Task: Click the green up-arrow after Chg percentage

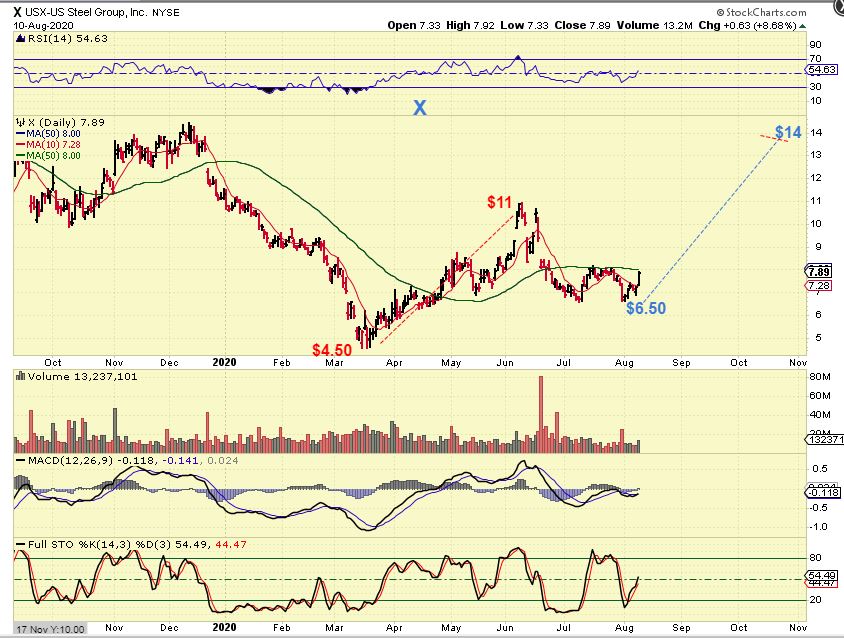Action: click(x=803, y=26)
